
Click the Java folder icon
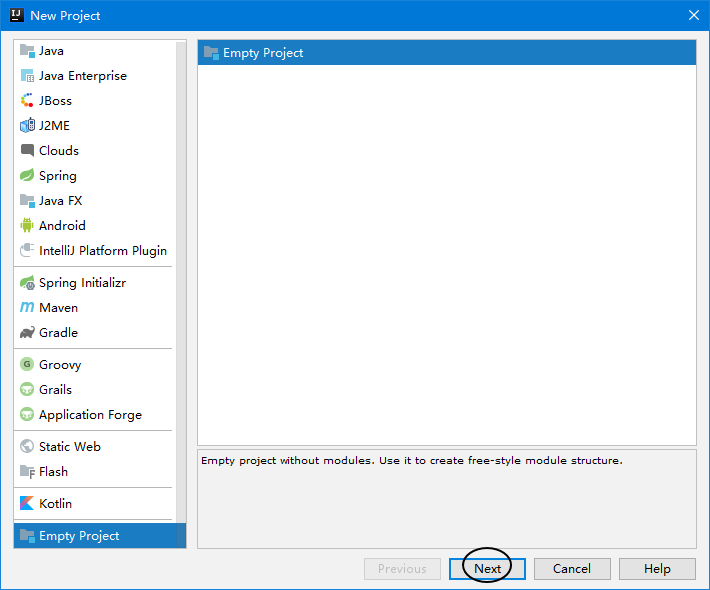(27, 51)
